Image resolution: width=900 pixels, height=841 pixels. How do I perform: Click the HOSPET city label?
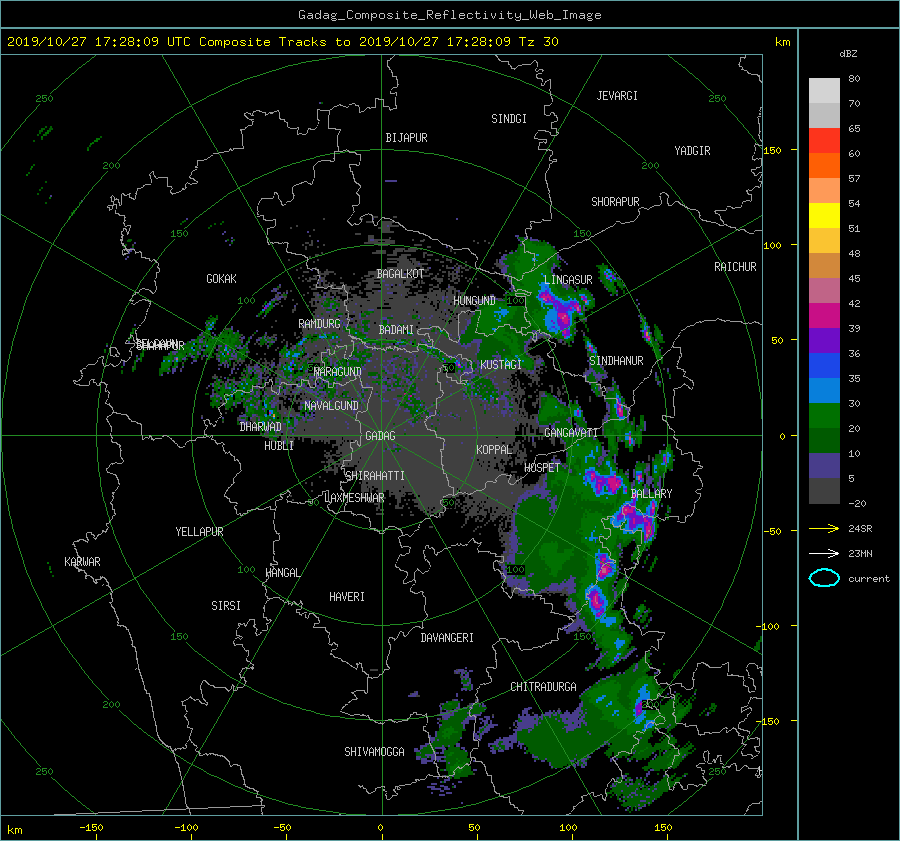pos(542,468)
